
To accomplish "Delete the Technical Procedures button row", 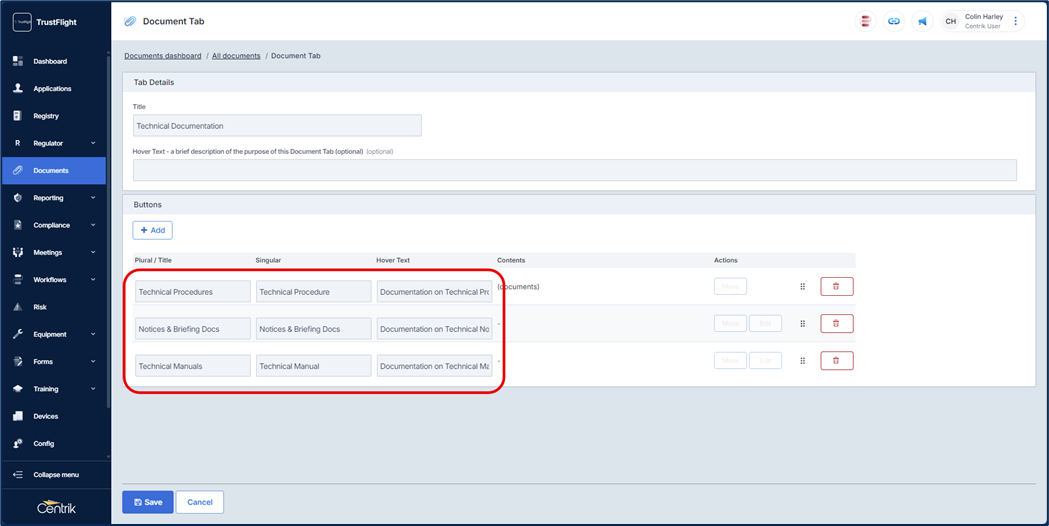I will pos(836,287).
